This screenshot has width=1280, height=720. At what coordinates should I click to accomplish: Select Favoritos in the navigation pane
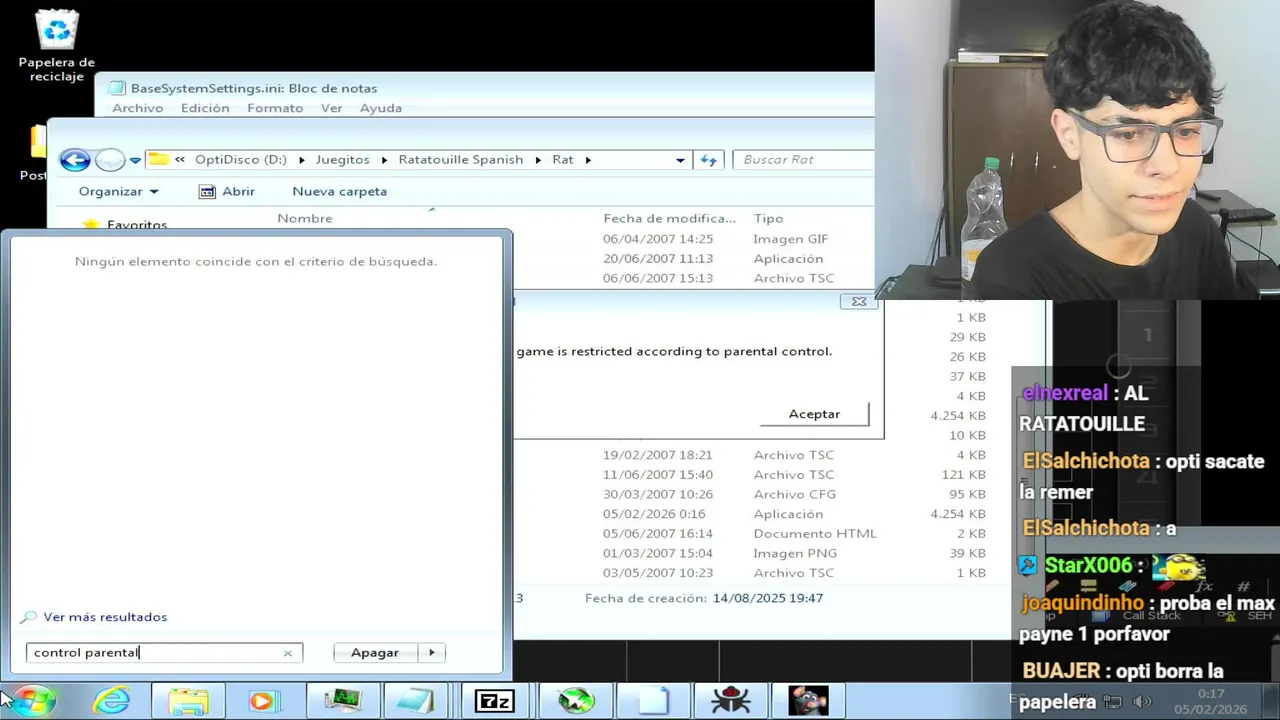coord(137,225)
